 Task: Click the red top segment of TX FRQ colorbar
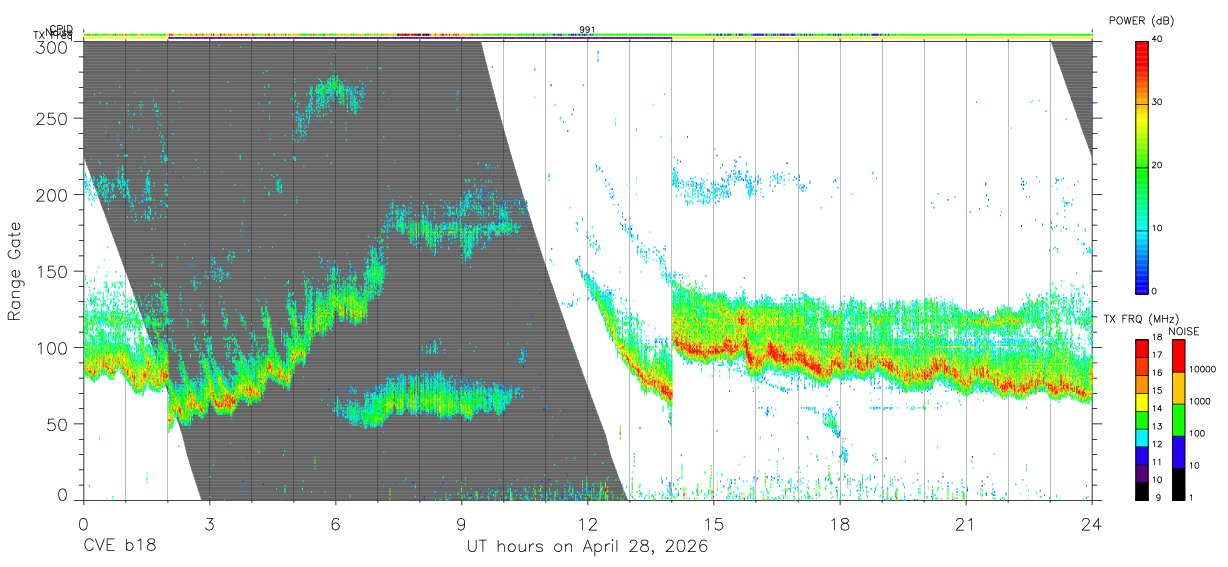pyautogui.click(x=1142, y=346)
